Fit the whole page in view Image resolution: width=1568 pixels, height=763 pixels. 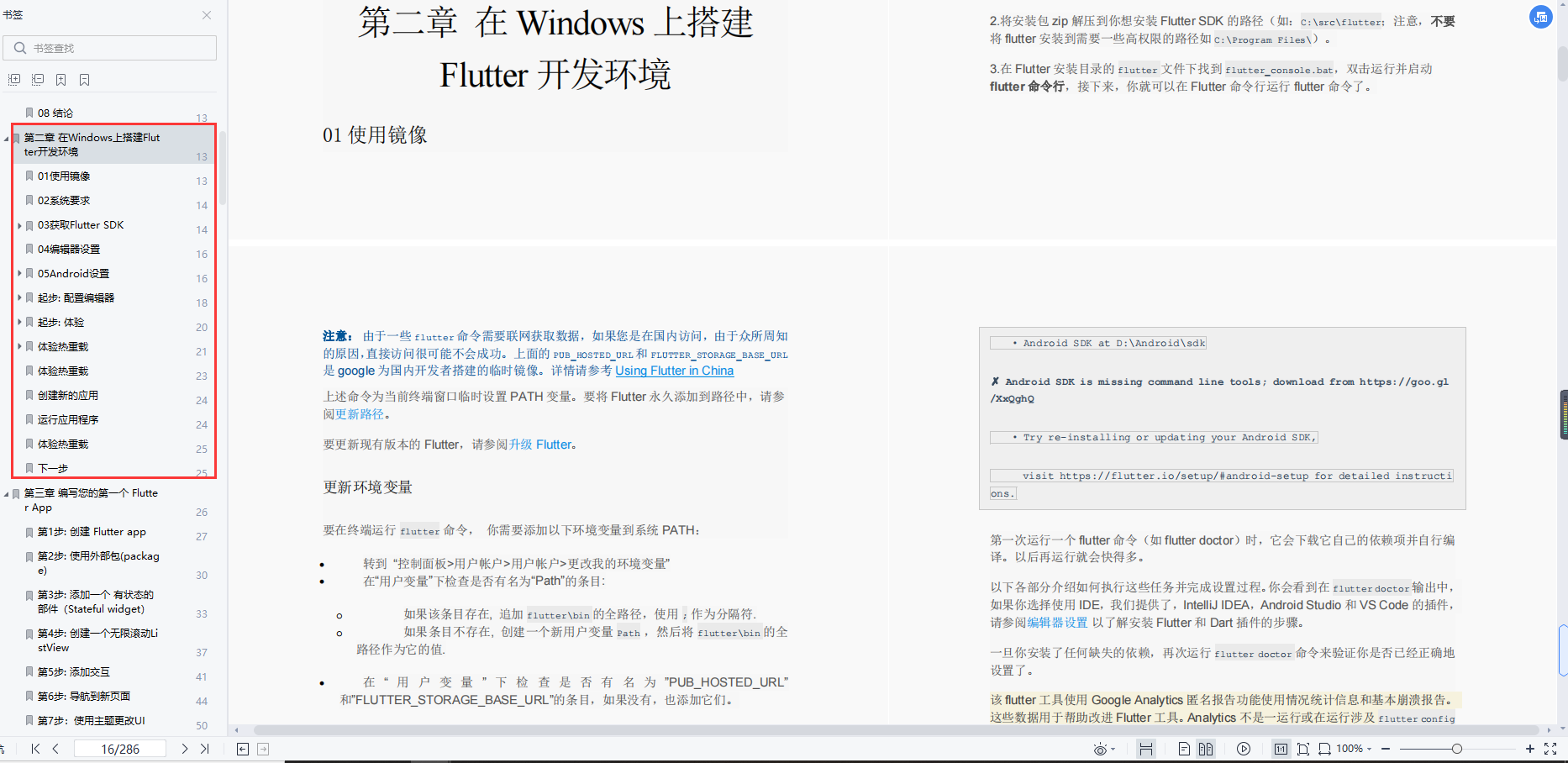click(x=1303, y=749)
